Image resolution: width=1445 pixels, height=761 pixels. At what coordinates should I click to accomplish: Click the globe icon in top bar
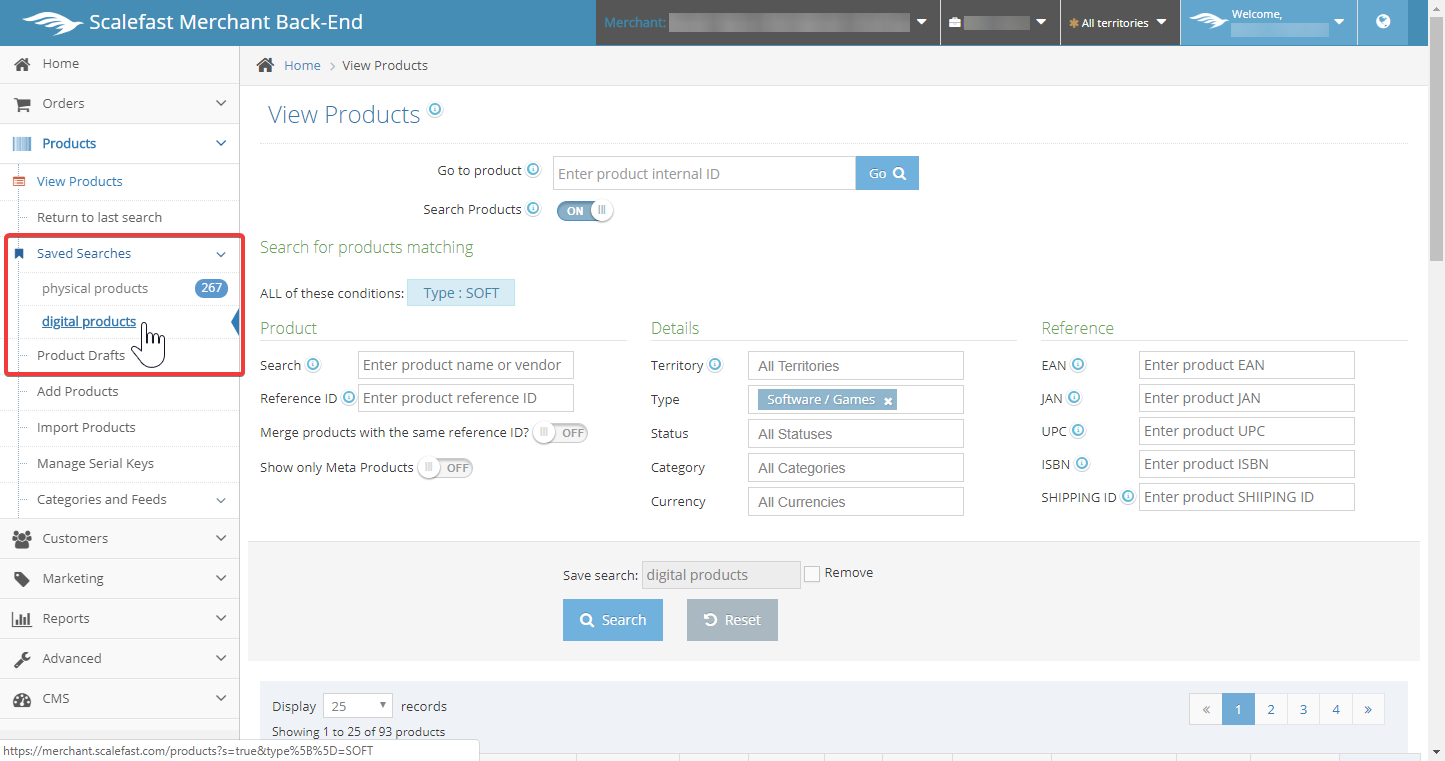coord(1383,22)
